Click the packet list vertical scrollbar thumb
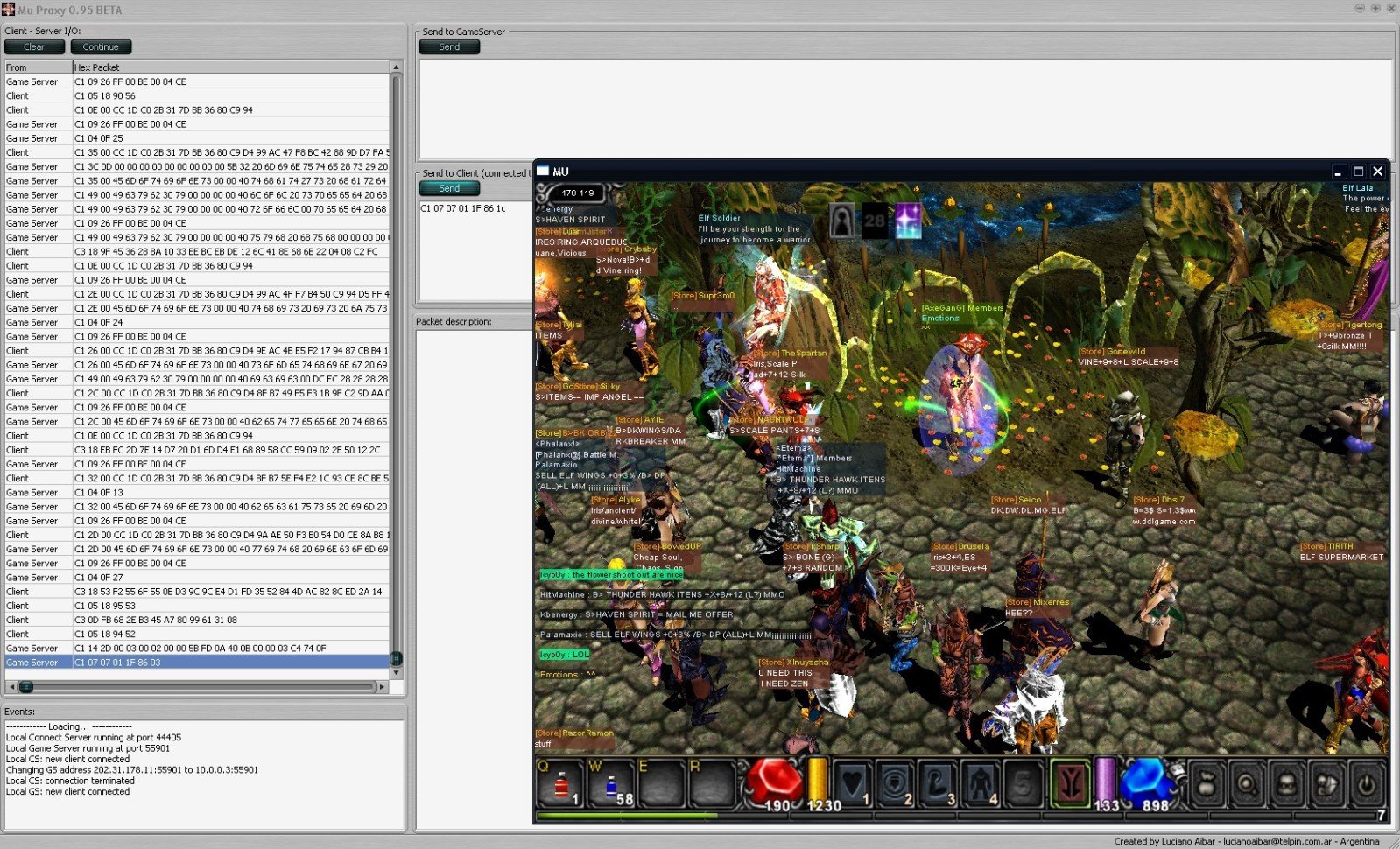This screenshot has height=849, width=1400. (x=396, y=658)
